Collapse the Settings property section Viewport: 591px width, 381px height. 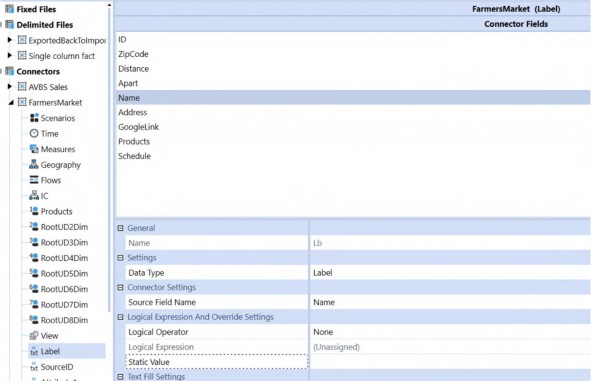120,258
